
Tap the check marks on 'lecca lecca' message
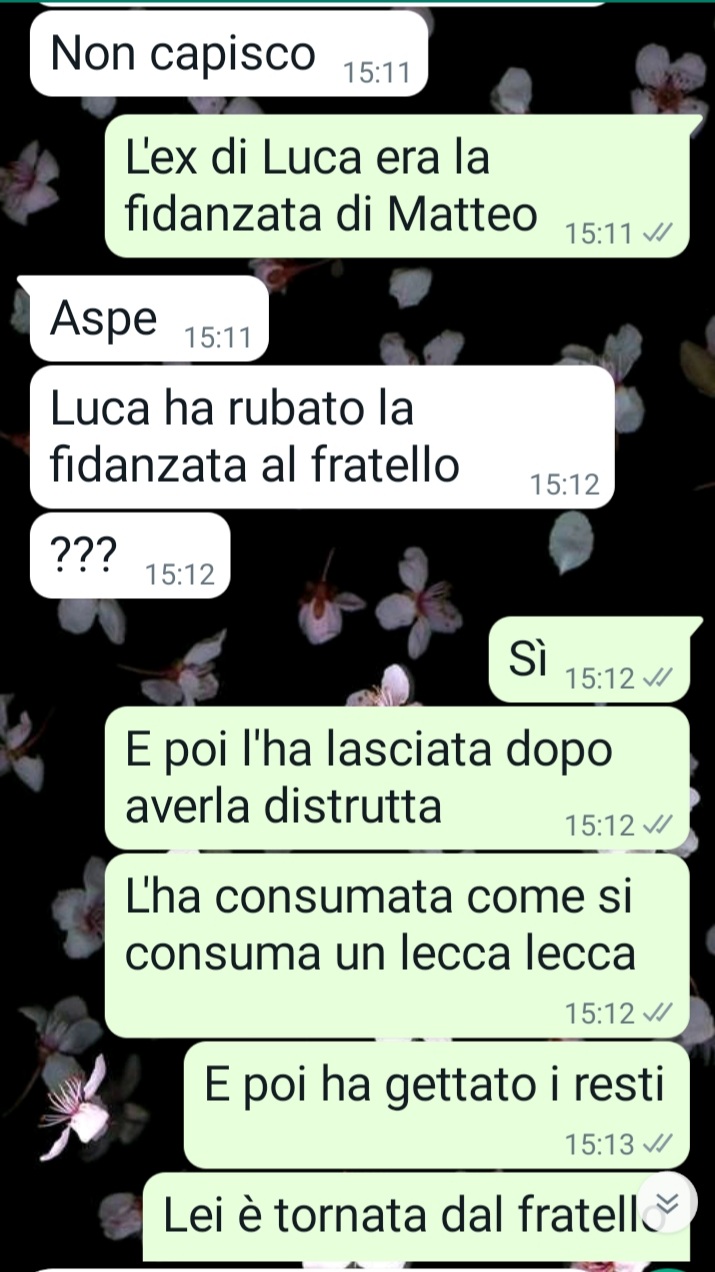coord(657,1013)
